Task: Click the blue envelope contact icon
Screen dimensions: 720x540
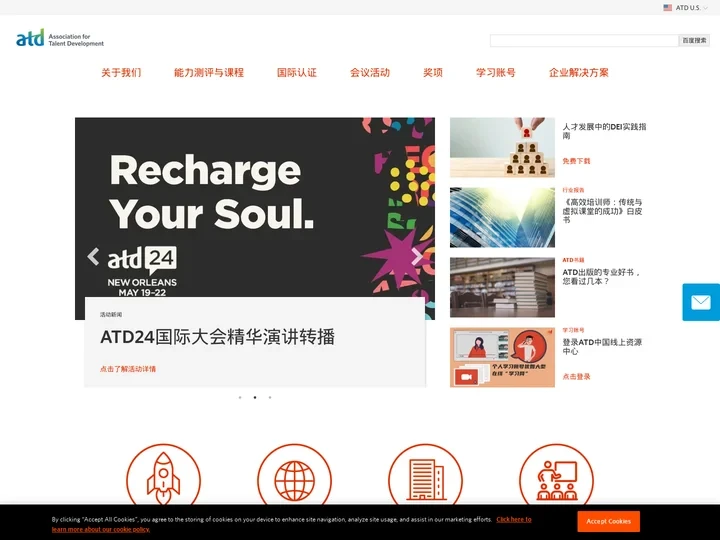Action: tap(701, 302)
